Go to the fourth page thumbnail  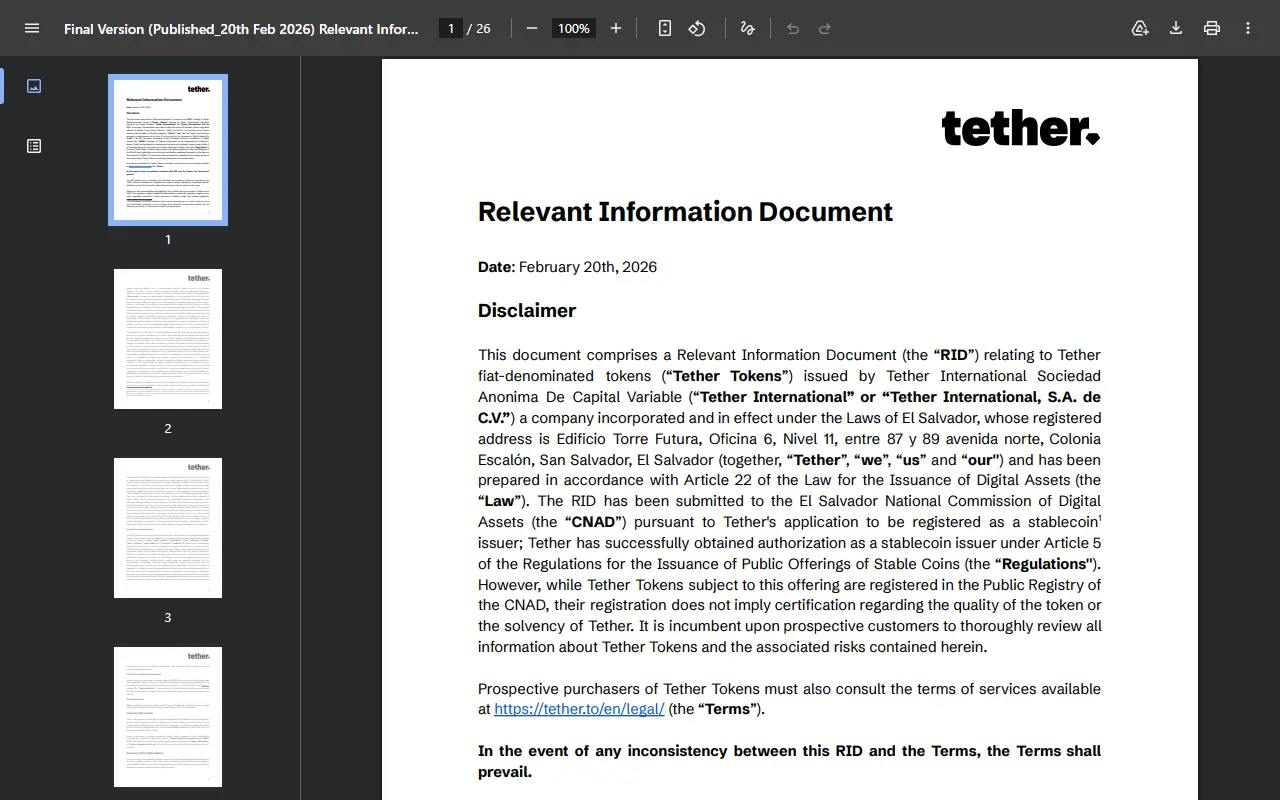(x=168, y=717)
